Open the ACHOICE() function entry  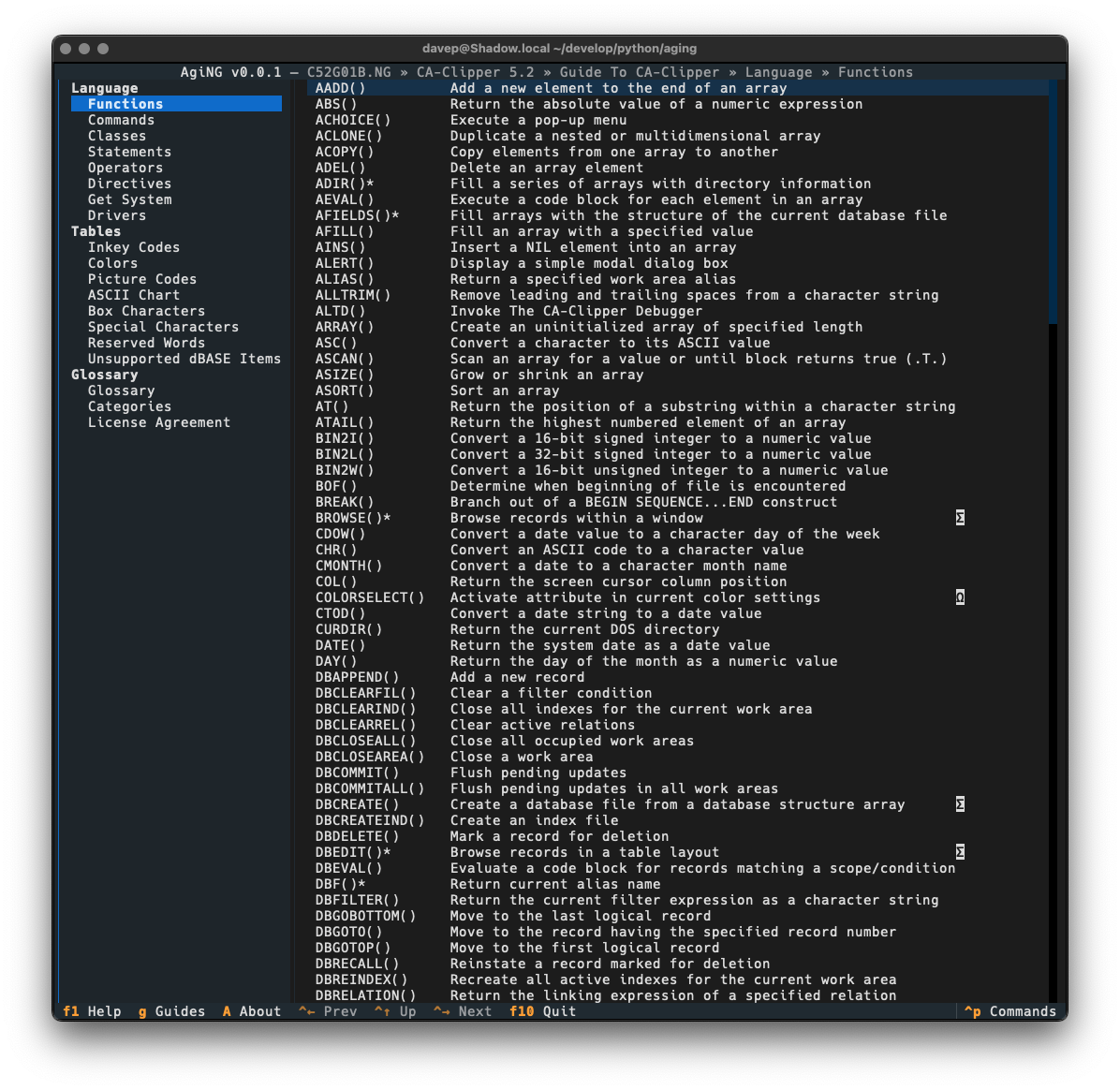[353, 120]
